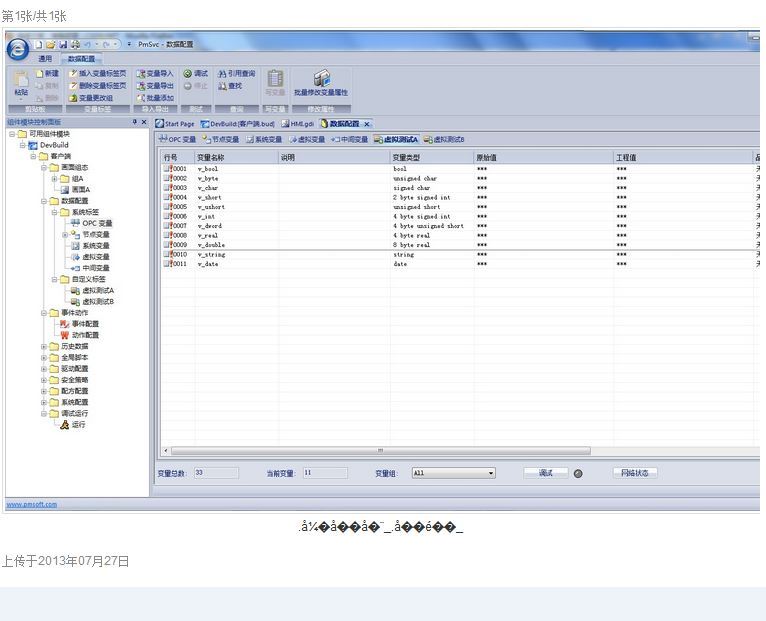Close the 数据配置 document tab

(366, 124)
